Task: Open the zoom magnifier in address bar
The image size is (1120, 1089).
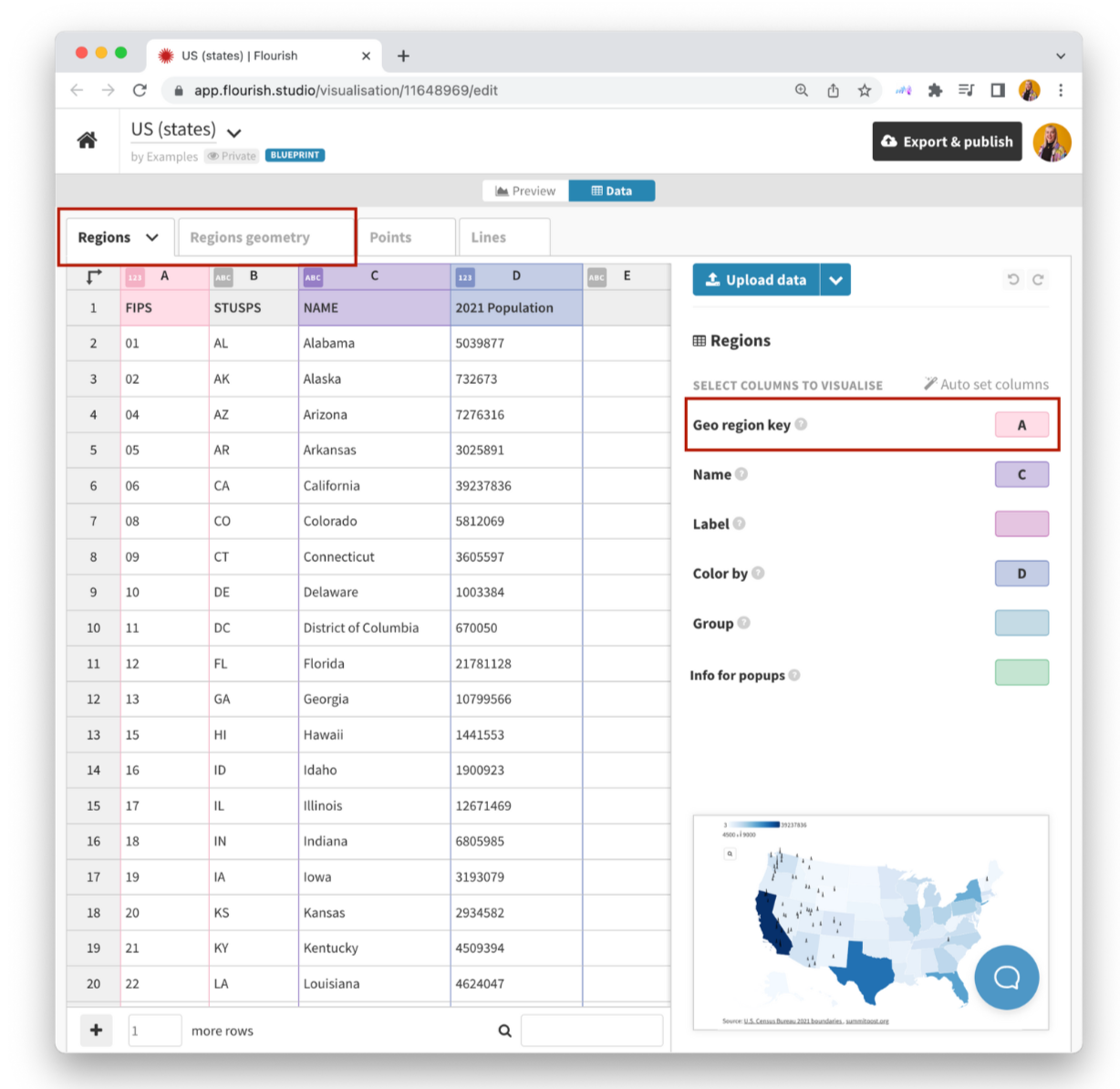Action: tap(801, 90)
